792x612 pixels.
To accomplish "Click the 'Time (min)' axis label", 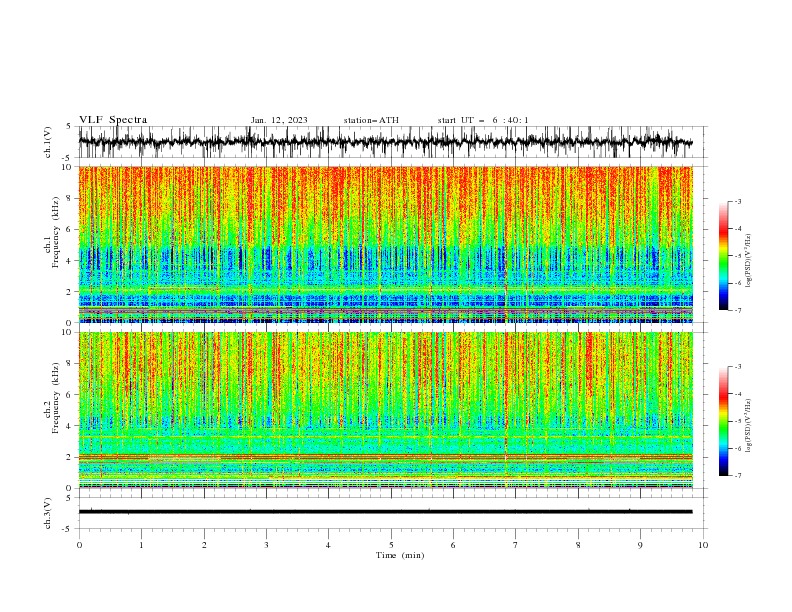I will pos(400,555).
